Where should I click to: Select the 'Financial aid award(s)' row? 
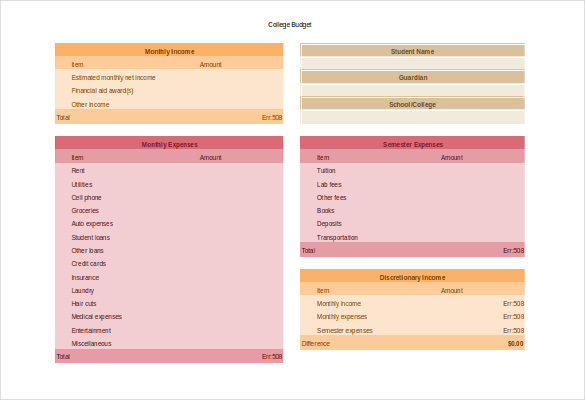pyautogui.click(x=169, y=91)
